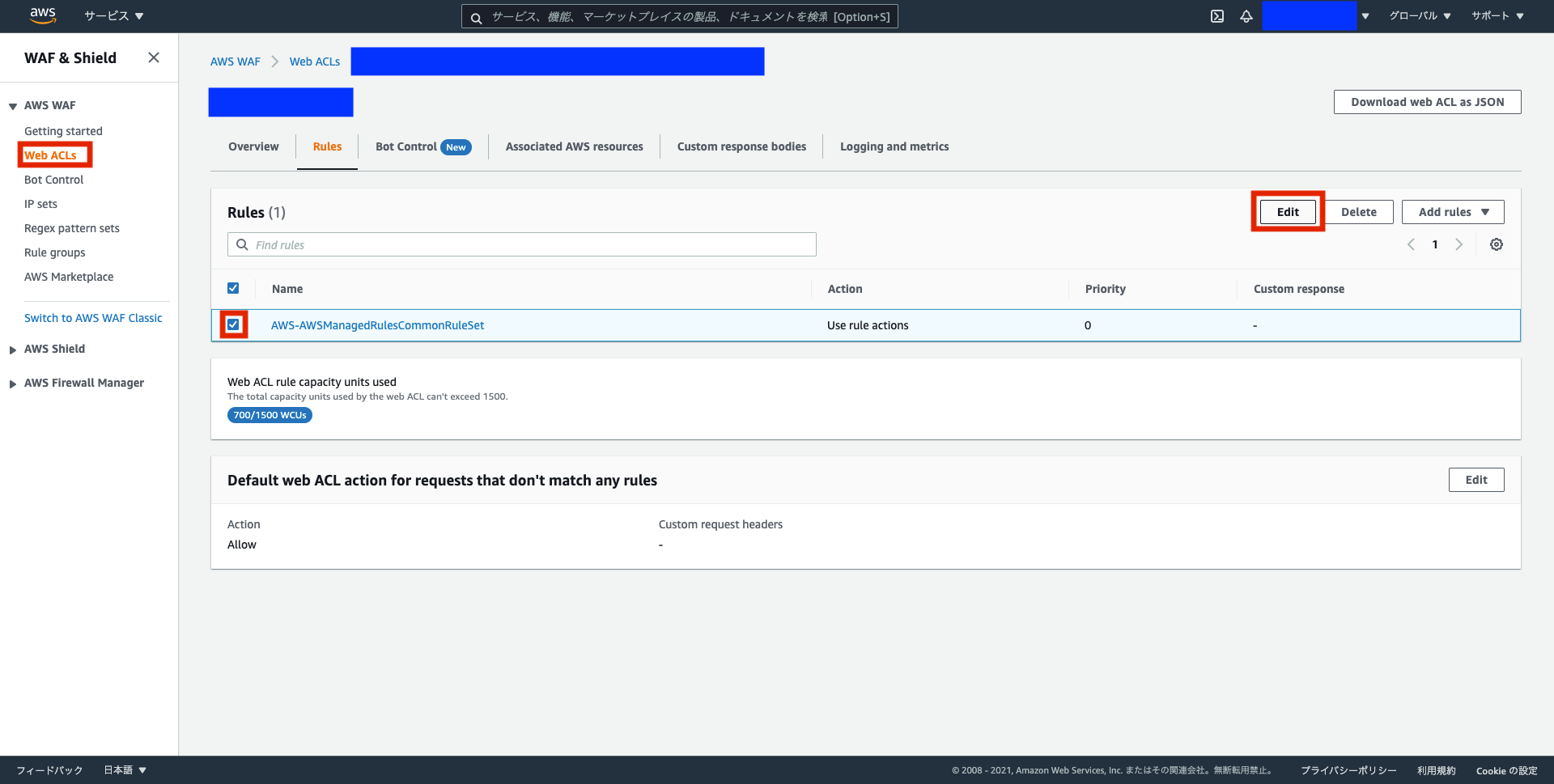Image resolution: width=1554 pixels, height=784 pixels.
Task: Click the Name column header
Action: pos(287,289)
